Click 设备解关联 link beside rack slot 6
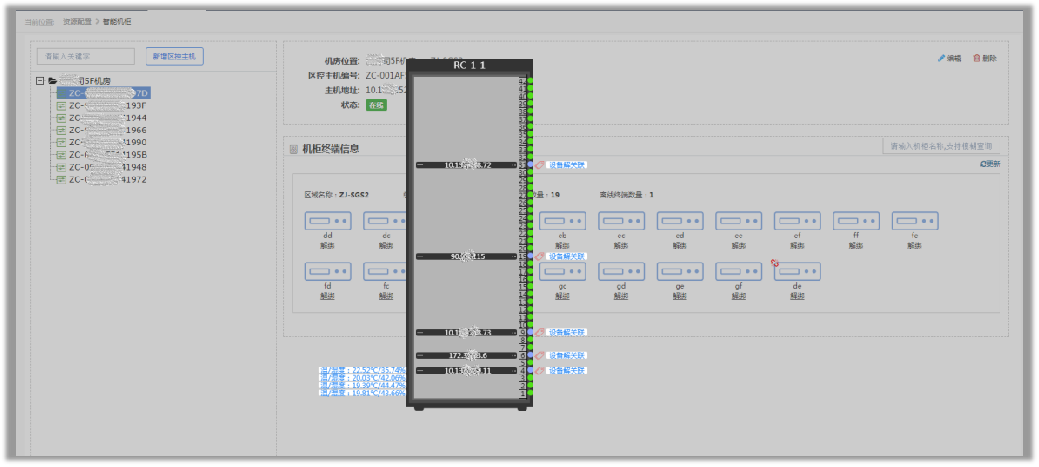 pos(566,355)
